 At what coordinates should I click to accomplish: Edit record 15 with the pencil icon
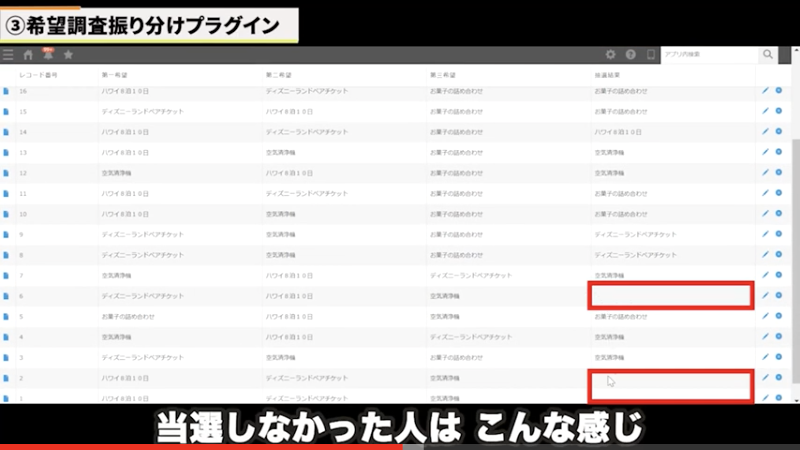pos(765,112)
